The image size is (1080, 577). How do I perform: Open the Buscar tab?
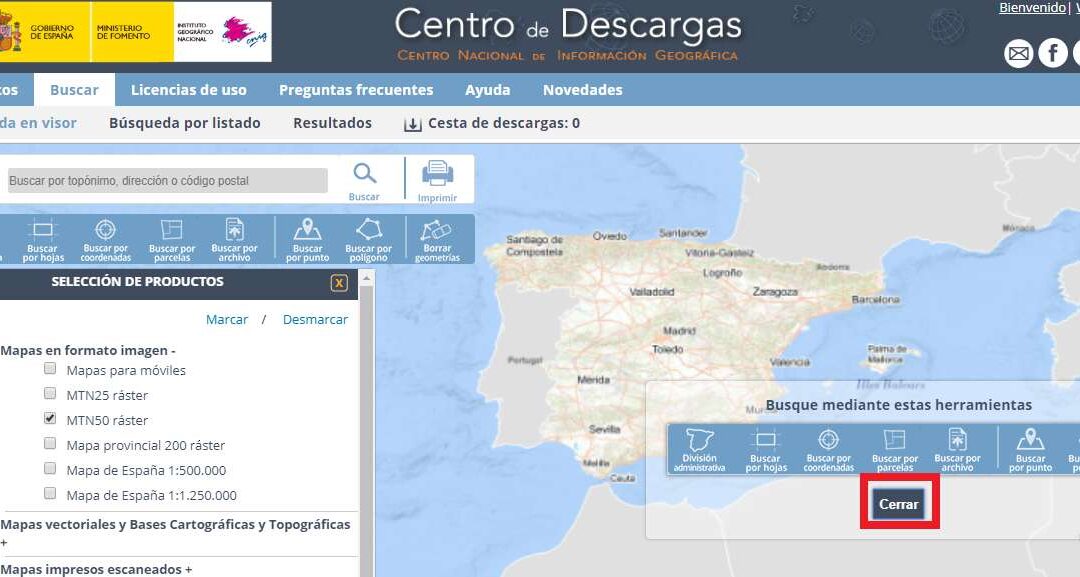tap(74, 90)
